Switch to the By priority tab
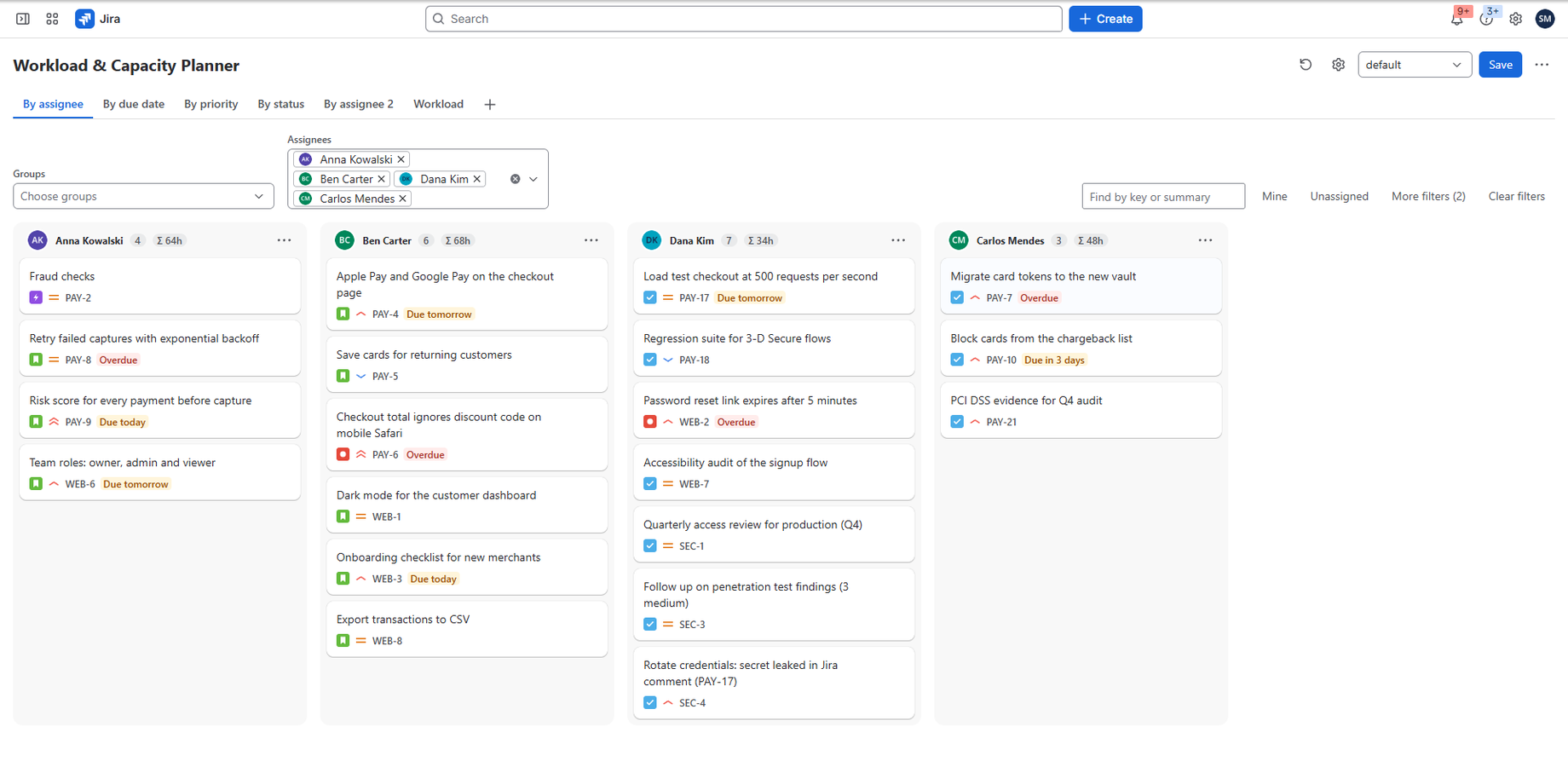Screen dimensions: 1568x767 [211, 104]
